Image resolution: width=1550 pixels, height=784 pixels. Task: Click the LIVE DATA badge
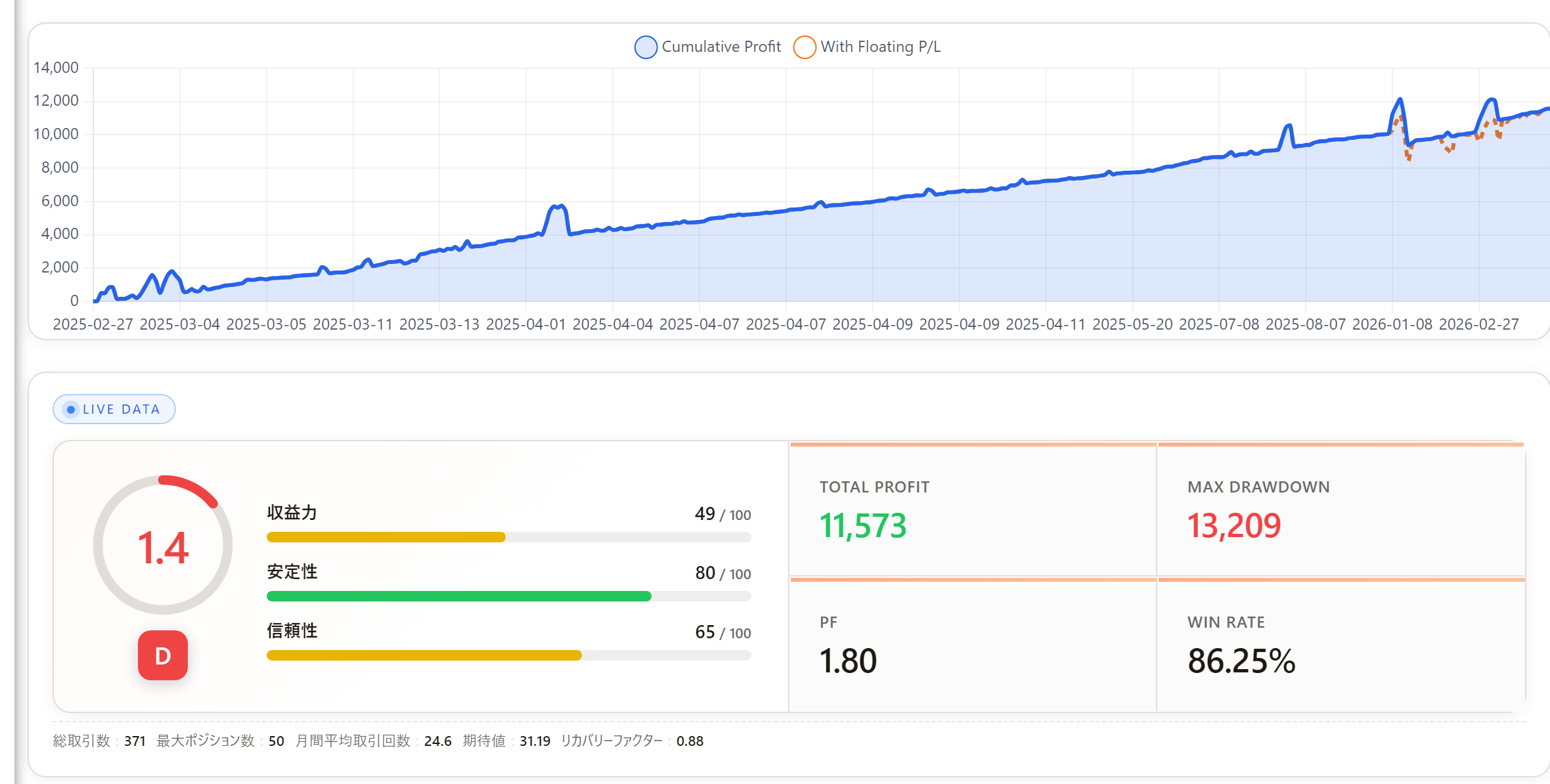[x=114, y=409]
